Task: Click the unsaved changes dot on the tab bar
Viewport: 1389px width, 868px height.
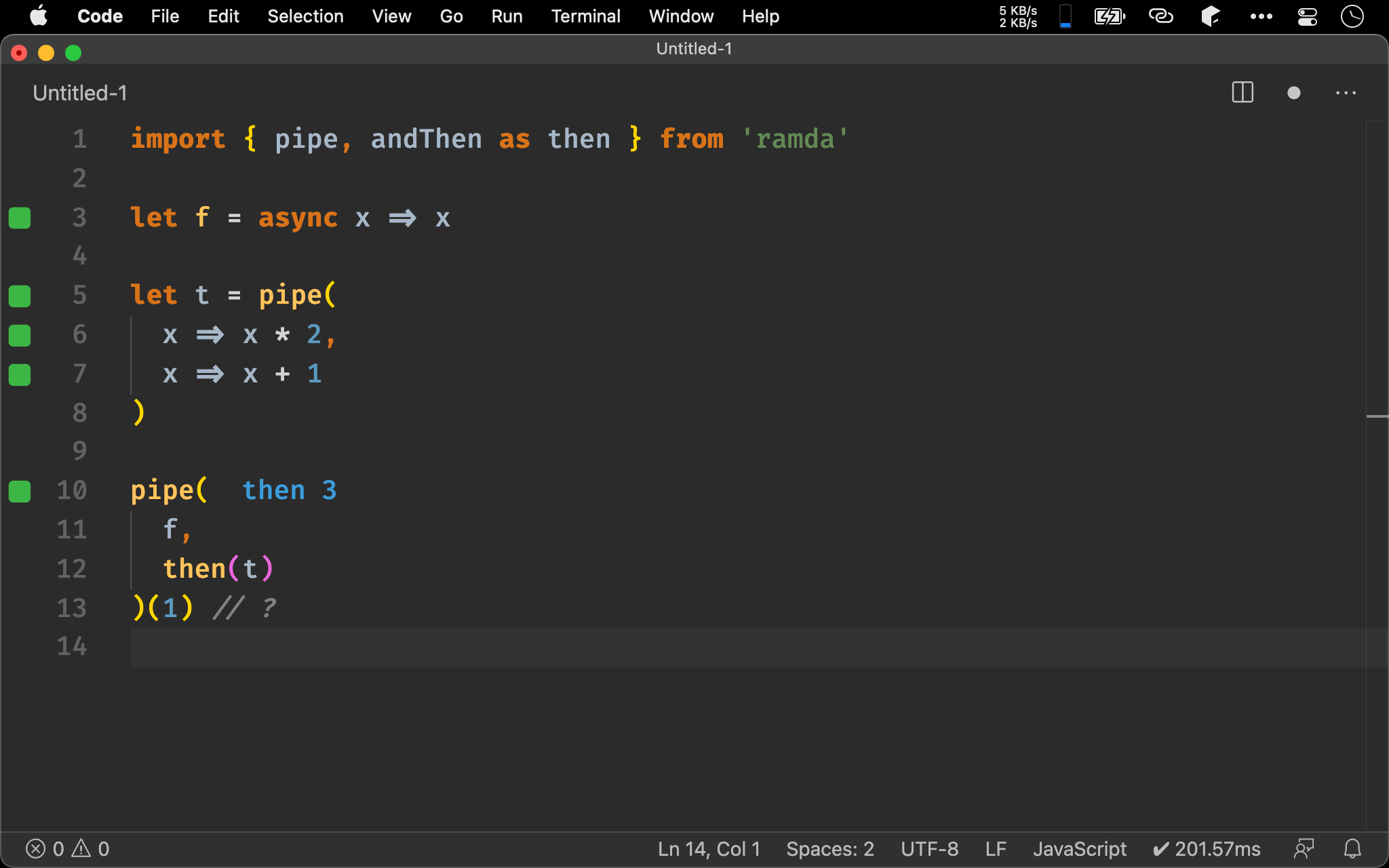Action: coord(1293,93)
